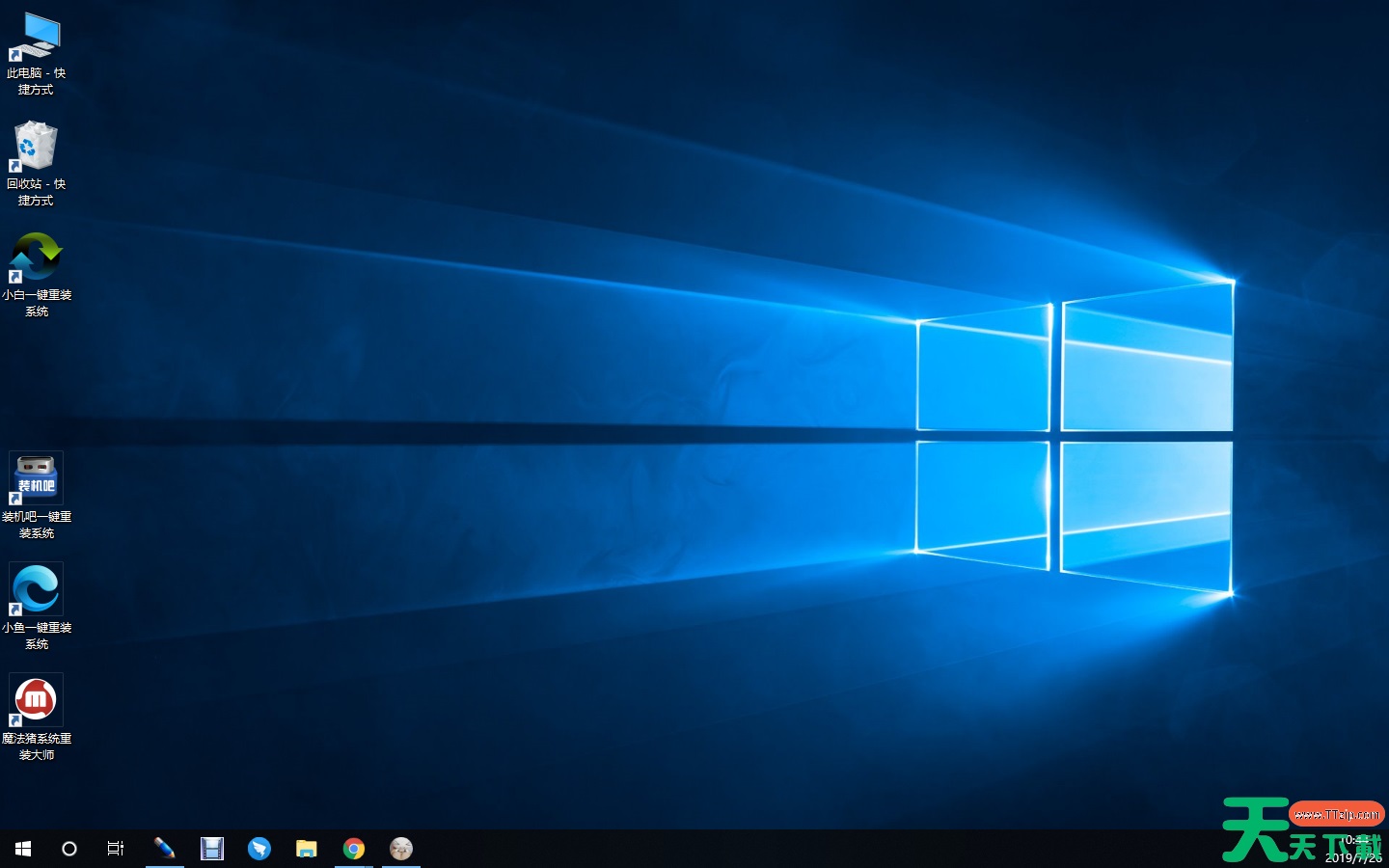Open the 装机吧一键重装系统 desktop icon

[36, 475]
